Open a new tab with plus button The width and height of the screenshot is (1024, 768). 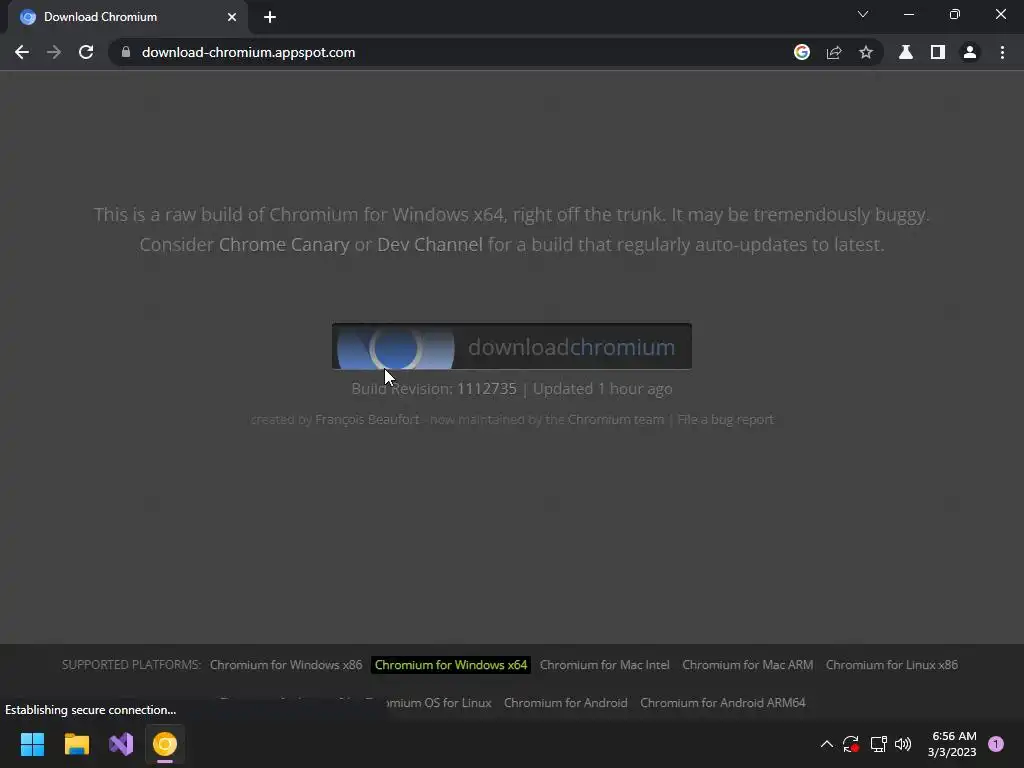tap(270, 17)
